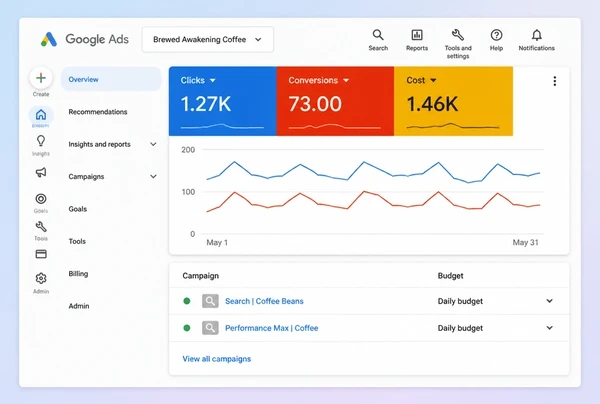This screenshot has width=600, height=404.
Task: Select the Campaigns megaphone icon
Action: (x=41, y=172)
